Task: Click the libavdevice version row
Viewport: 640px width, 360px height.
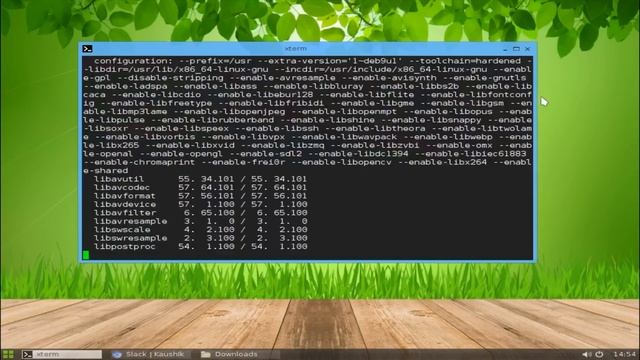Action: pyautogui.click(x=200, y=204)
